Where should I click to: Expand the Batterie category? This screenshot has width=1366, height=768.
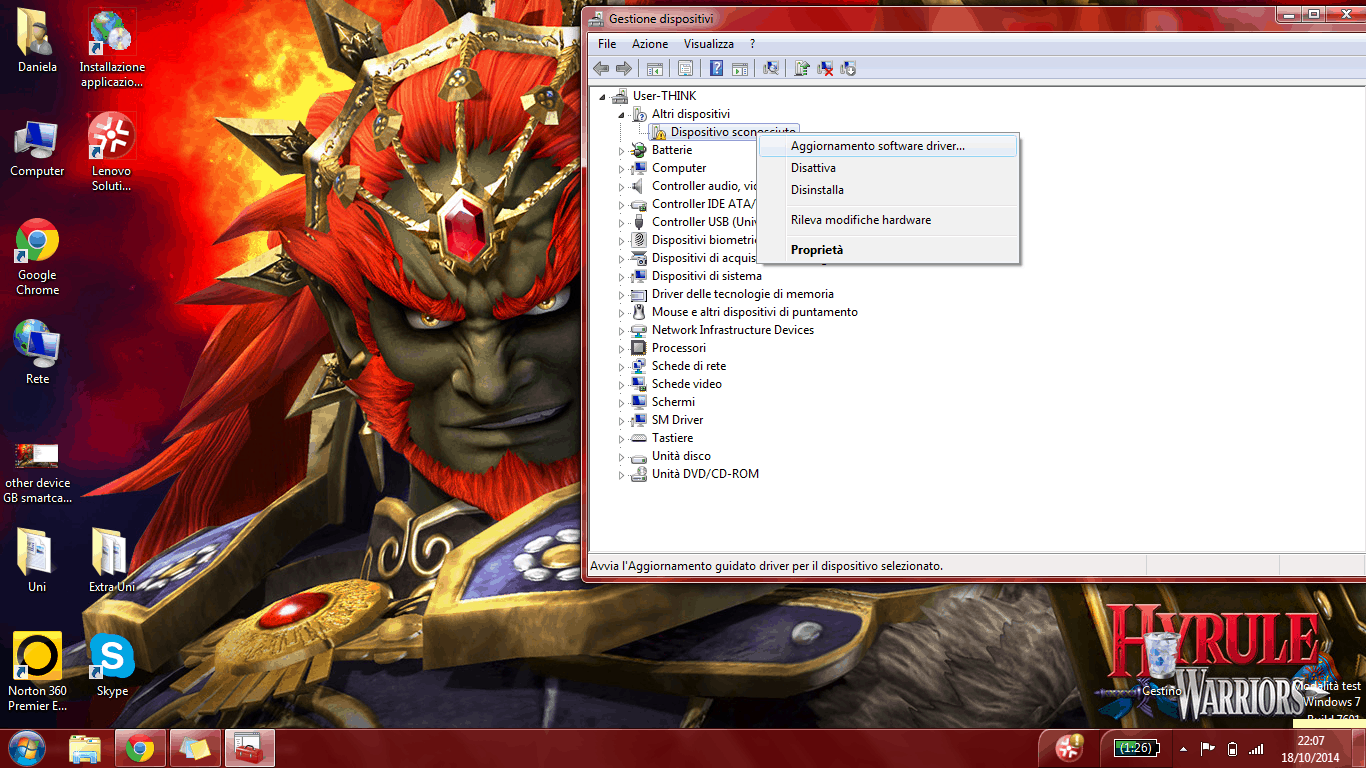(621, 151)
